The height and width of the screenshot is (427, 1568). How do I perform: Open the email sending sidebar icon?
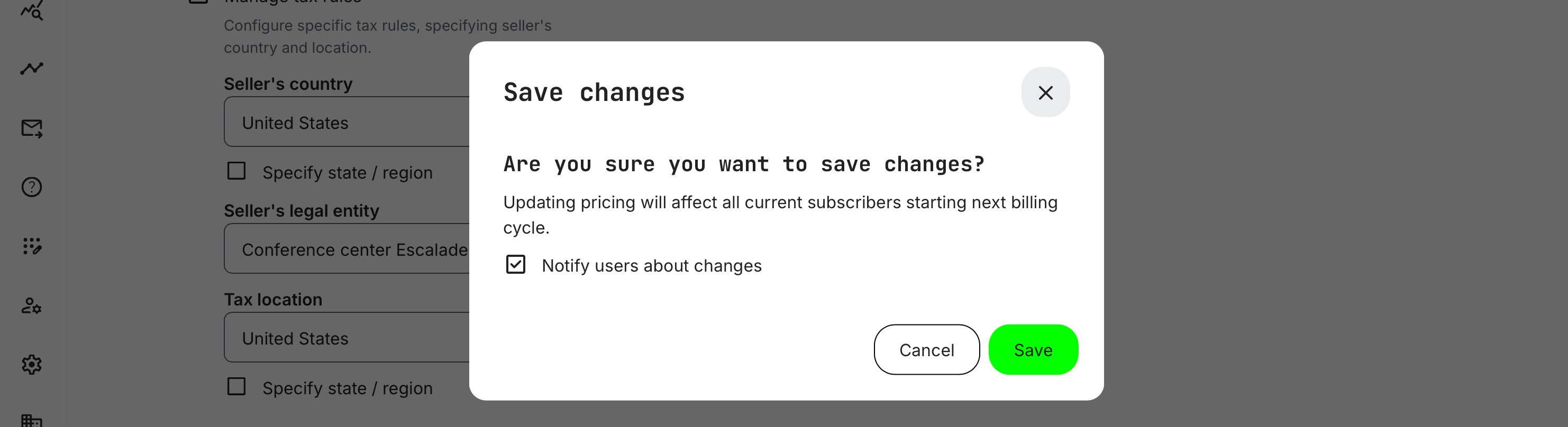[31, 128]
